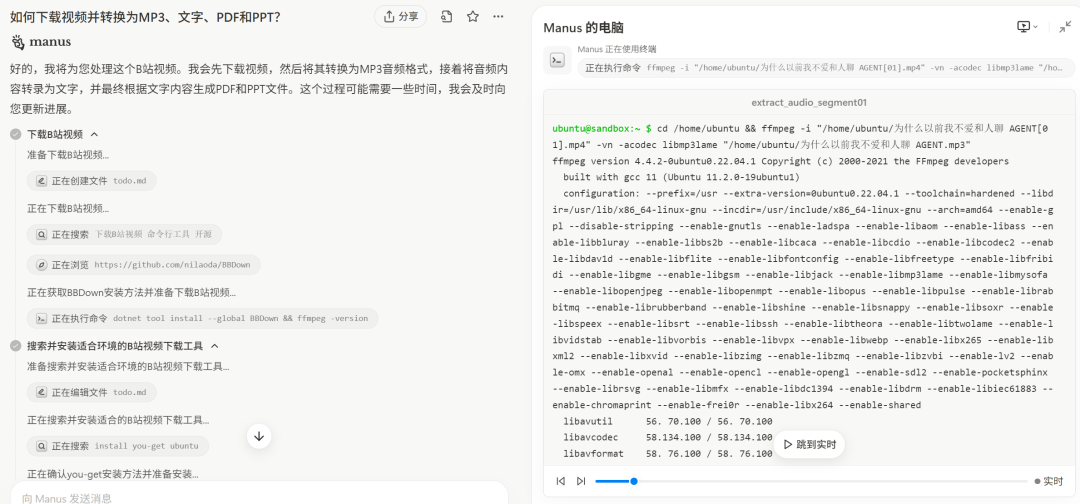Screen dimensions: 1080x504
Task: Skip to previous step in playback
Action: [561, 481]
